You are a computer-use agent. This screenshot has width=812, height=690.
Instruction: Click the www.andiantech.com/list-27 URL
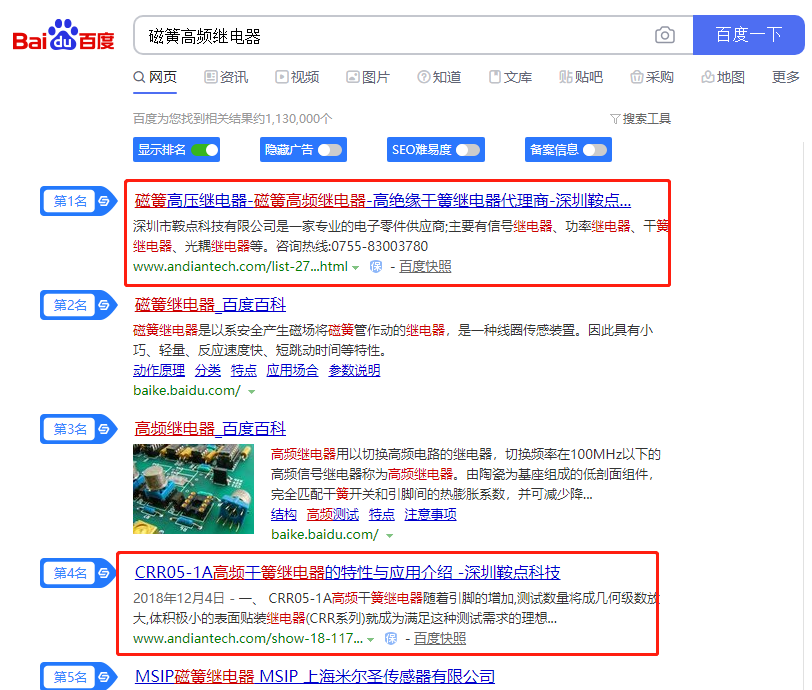240,267
